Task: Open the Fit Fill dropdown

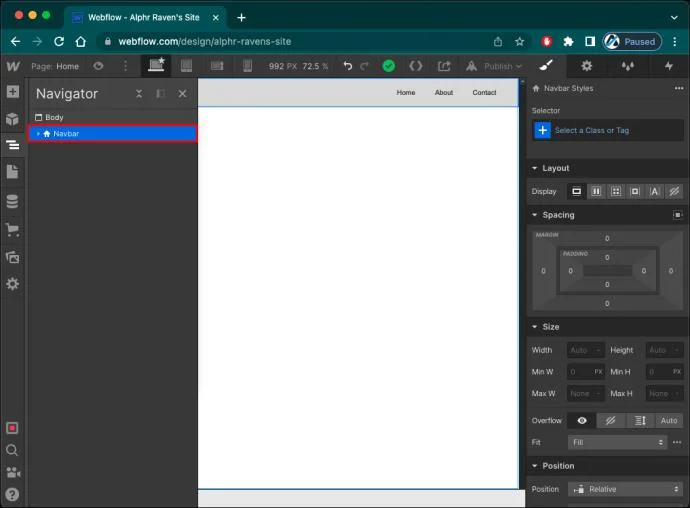Action: click(x=617, y=442)
